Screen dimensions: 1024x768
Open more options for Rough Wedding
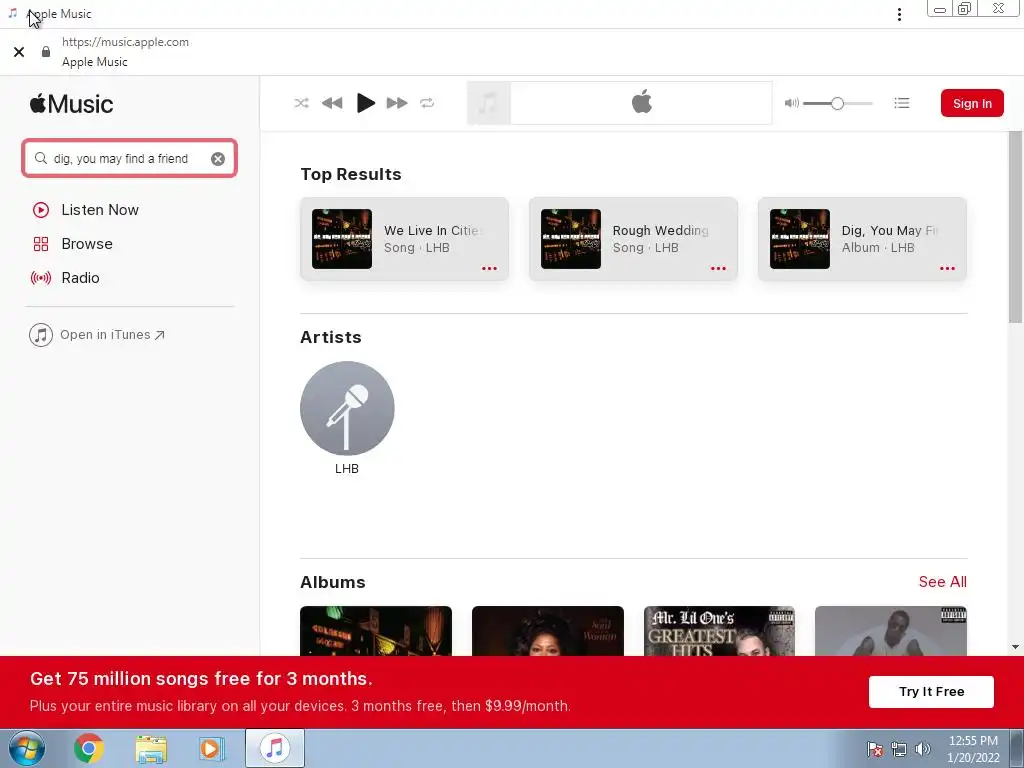(718, 268)
